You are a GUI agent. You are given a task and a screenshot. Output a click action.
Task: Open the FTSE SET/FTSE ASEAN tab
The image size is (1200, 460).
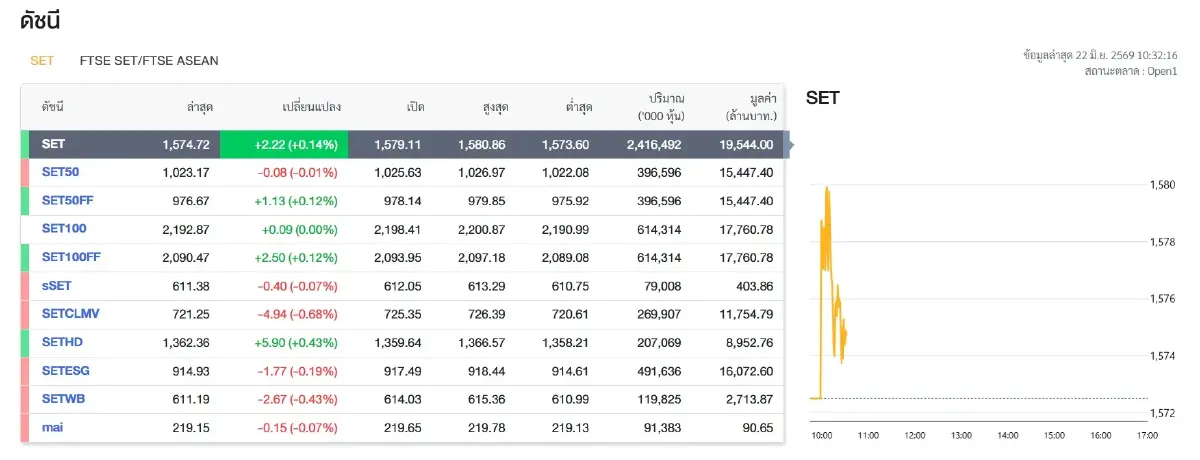[149, 61]
